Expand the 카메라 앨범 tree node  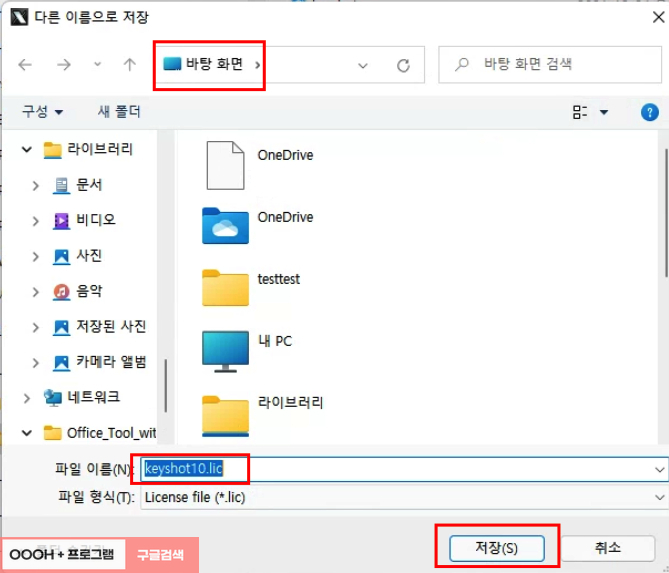pyautogui.click(x=35, y=363)
